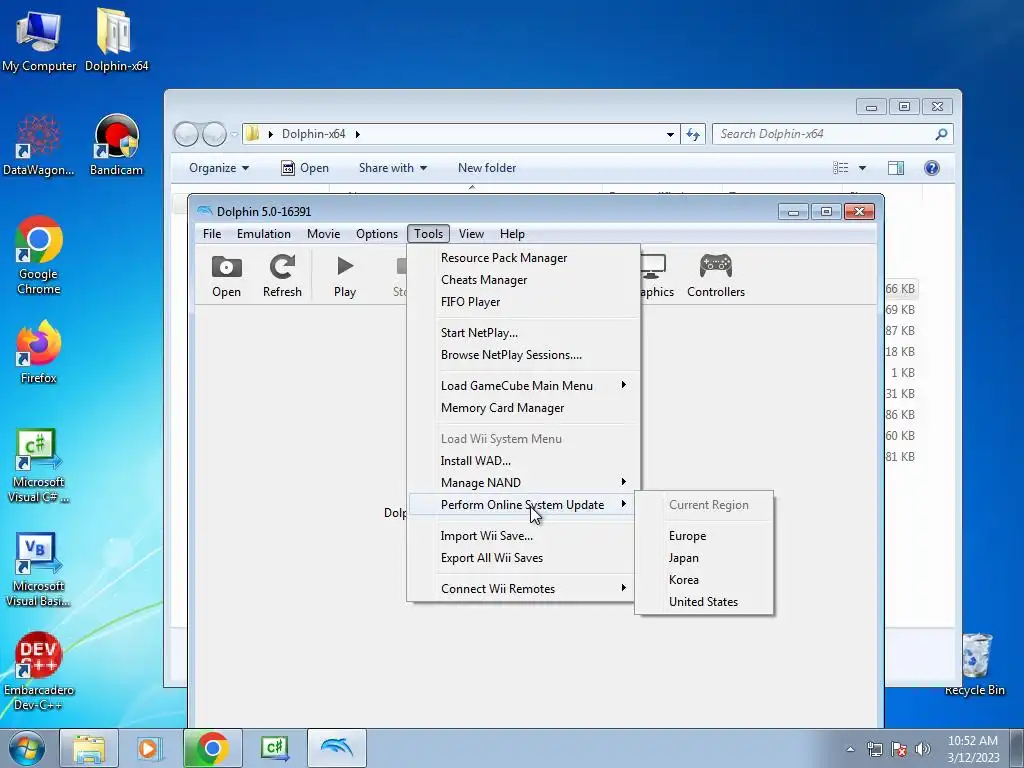This screenshot has height=768, width=1024.
Task: Open Organize dropdown in Explorer window
Action: click(219, 168)
